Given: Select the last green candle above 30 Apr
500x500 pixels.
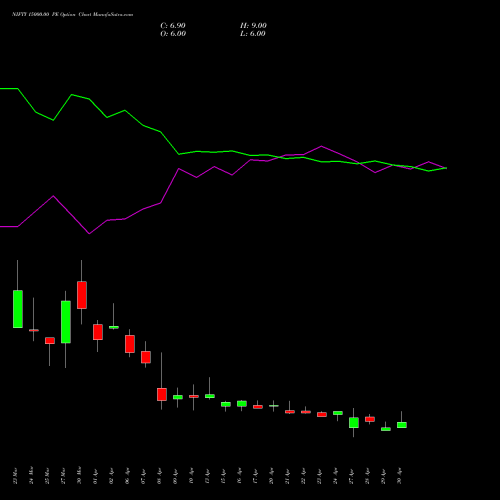Looking at the screenshot, I should point(402,425).
